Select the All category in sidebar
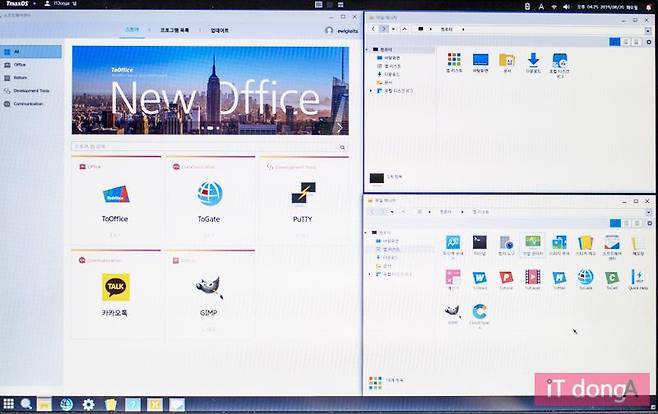This screenshot has width=658, height=414. 31,52
